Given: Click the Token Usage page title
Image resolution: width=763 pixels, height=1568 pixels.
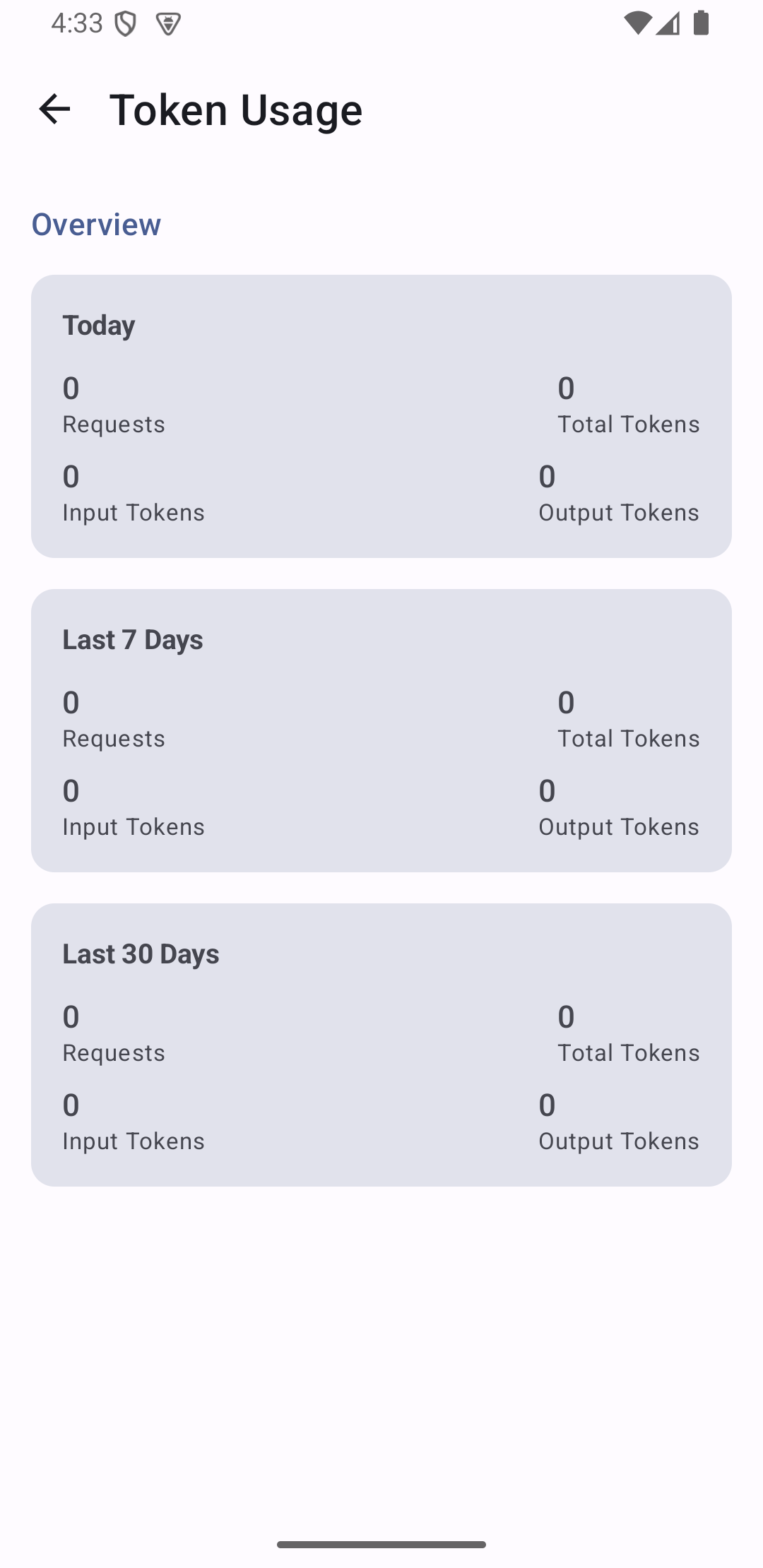Looking at the screenshot, I should 236,110.
